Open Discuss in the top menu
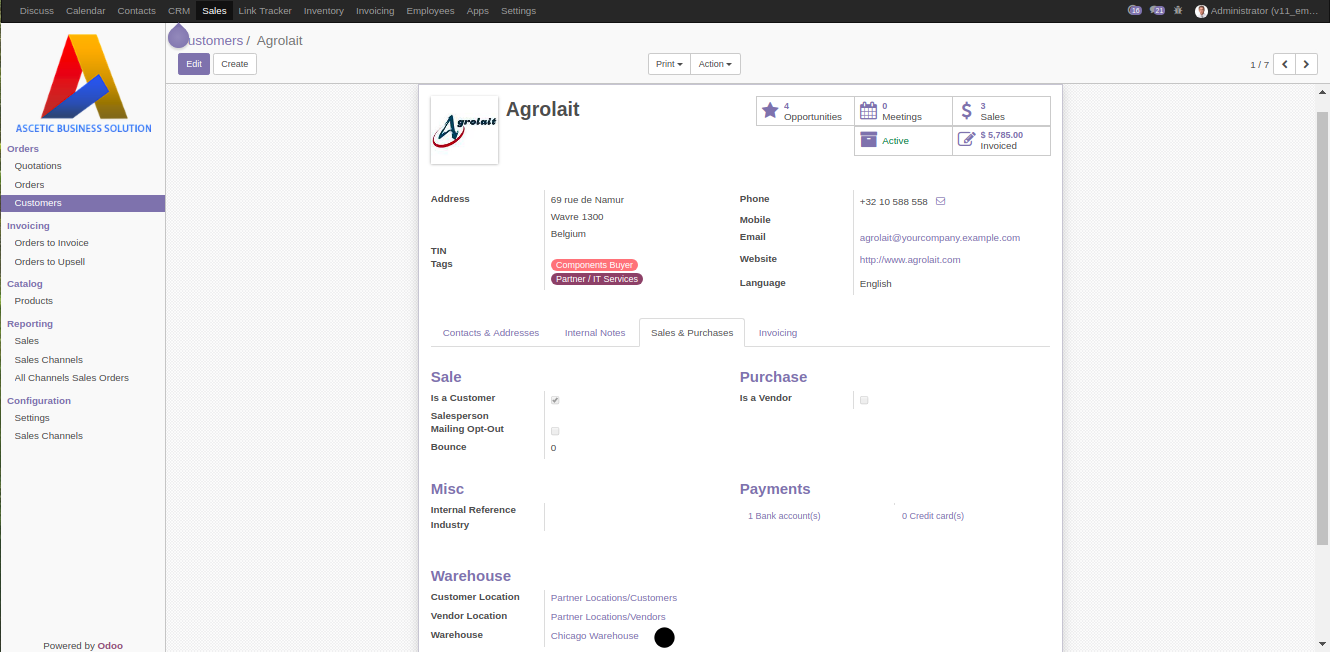Screen dimensions: 1330x652 [x=37, y=11]
